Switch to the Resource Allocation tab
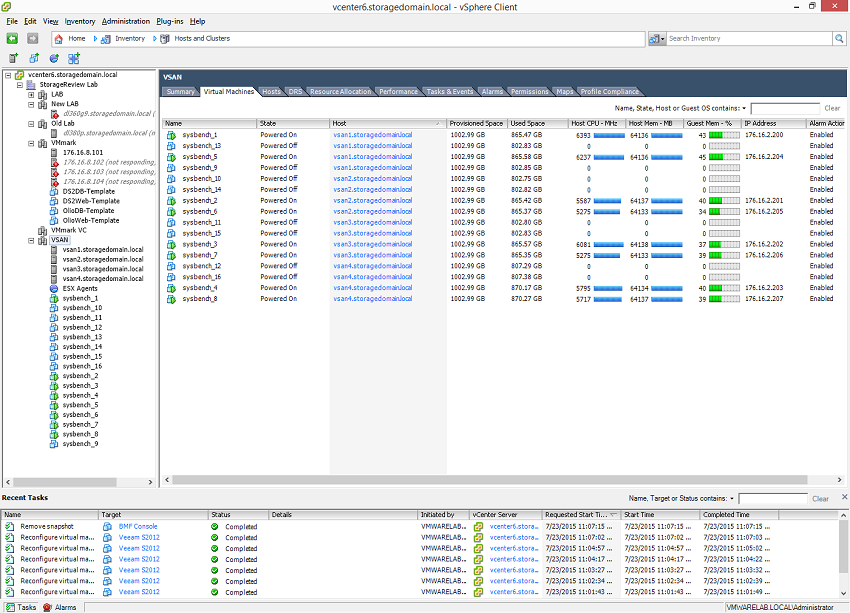 pyautogui.click(x=340, y=92)
